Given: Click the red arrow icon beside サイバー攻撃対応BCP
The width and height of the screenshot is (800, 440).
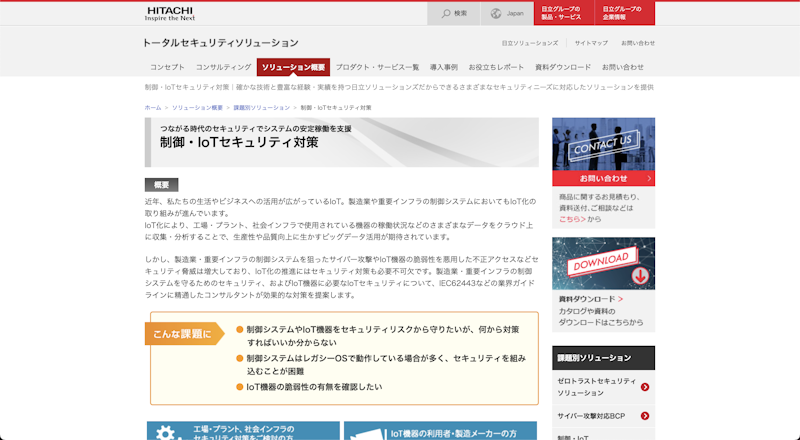Looking at the screenshot, I should [645, 416].
